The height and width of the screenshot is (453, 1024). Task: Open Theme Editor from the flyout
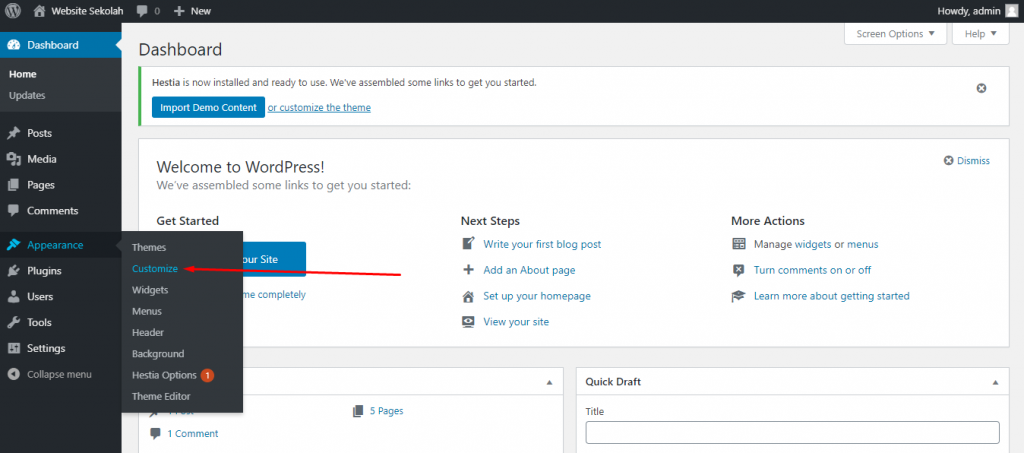(x=161, y=396)
